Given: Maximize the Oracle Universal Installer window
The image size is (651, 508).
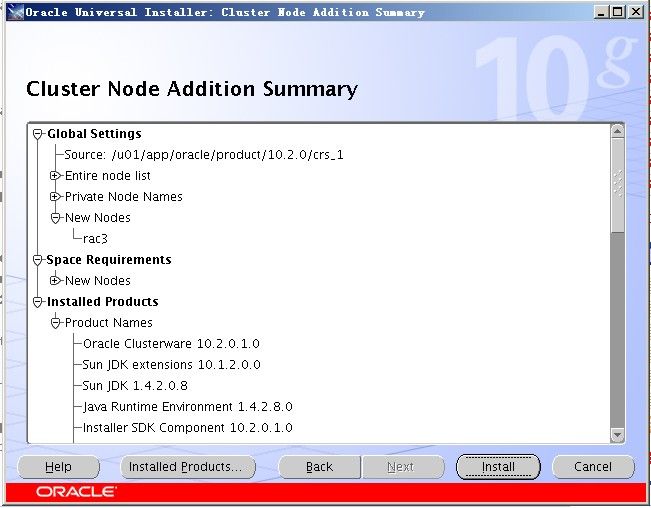Looking at the screenshot, I should (617, 12).
